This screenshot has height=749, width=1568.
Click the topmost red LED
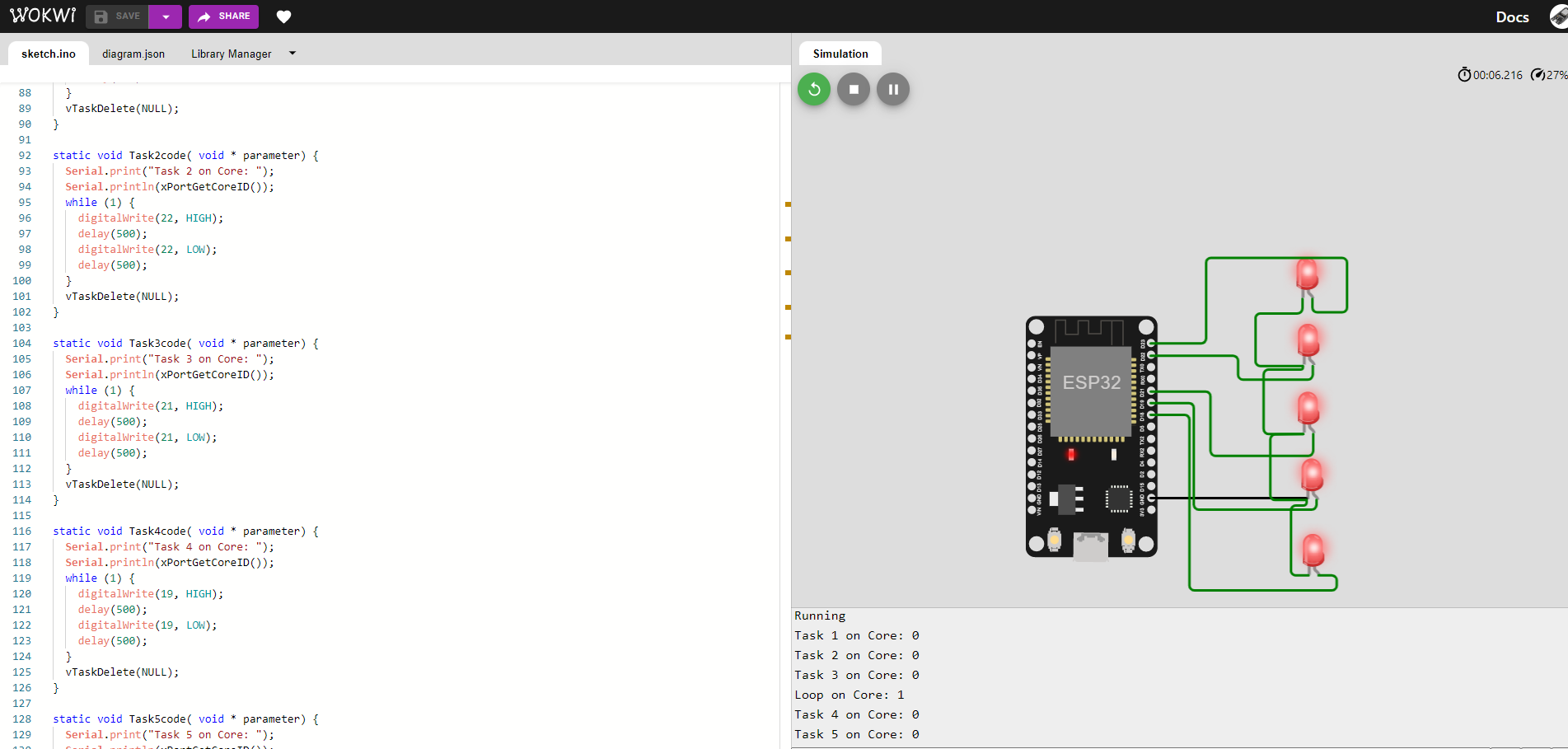coord(1307,274)
